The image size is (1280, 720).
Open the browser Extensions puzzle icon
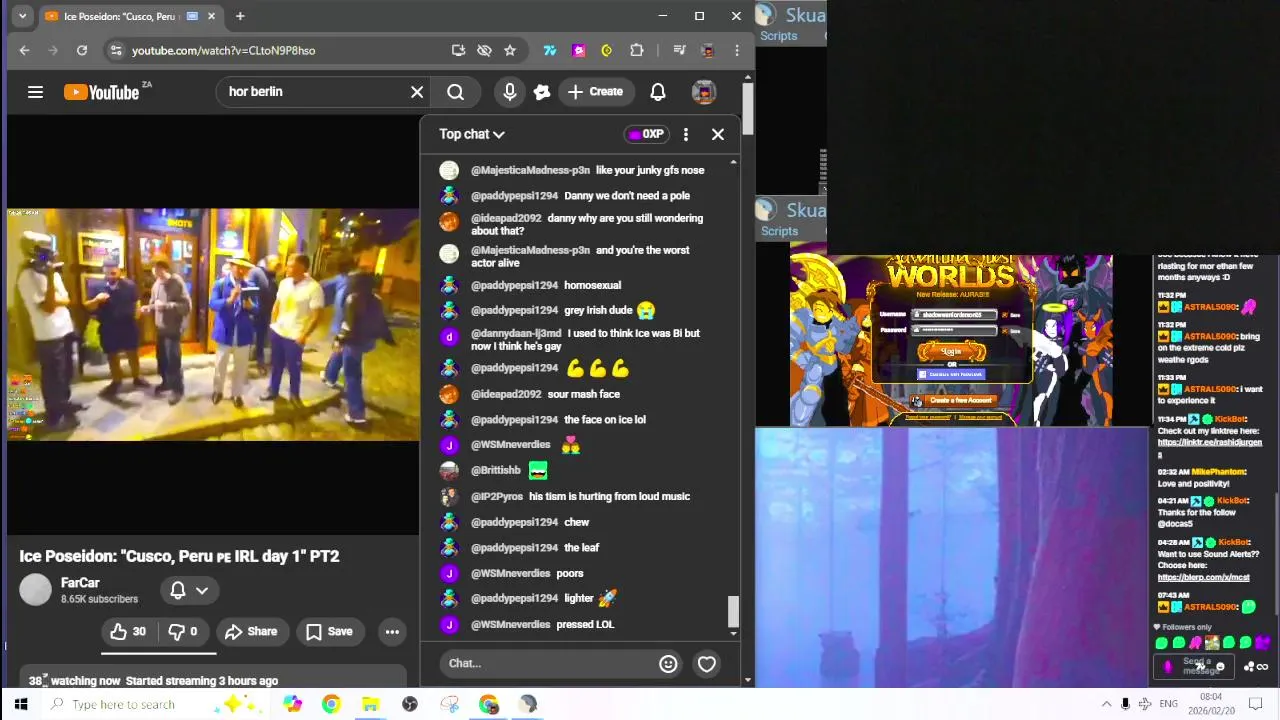click(x=637, y=50)
